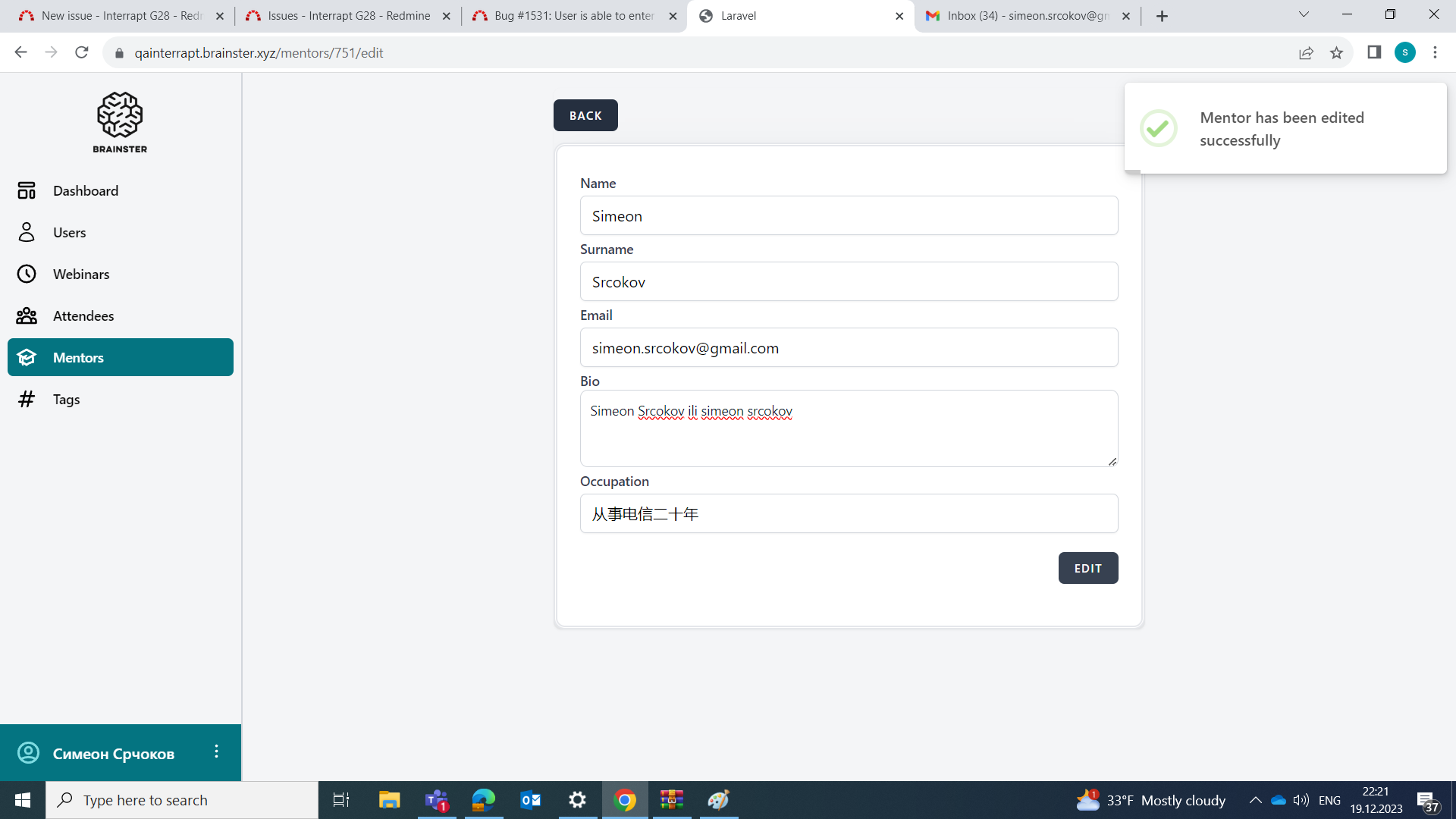
Task: Open Webinars clock icon
Action: tap(27, 274)
